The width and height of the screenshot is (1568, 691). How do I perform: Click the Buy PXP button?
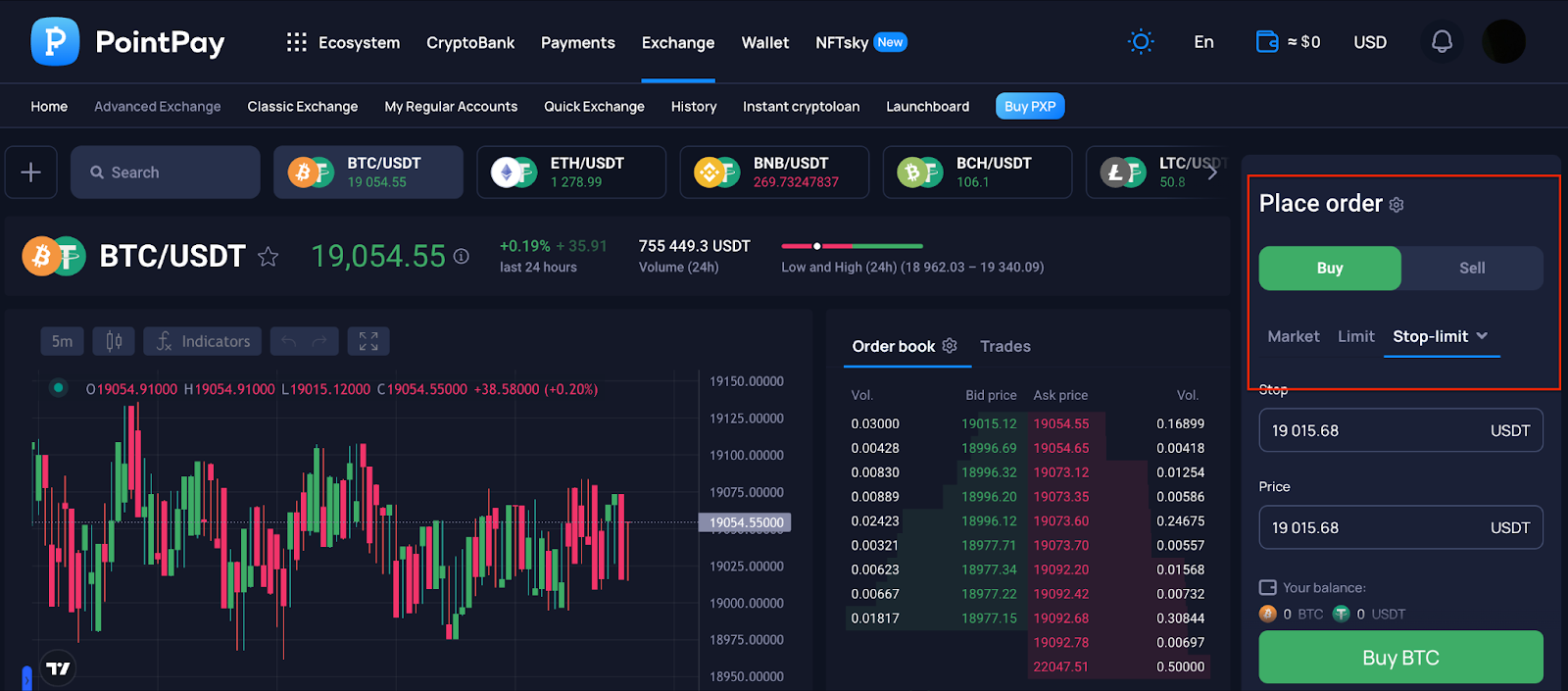1030,106
